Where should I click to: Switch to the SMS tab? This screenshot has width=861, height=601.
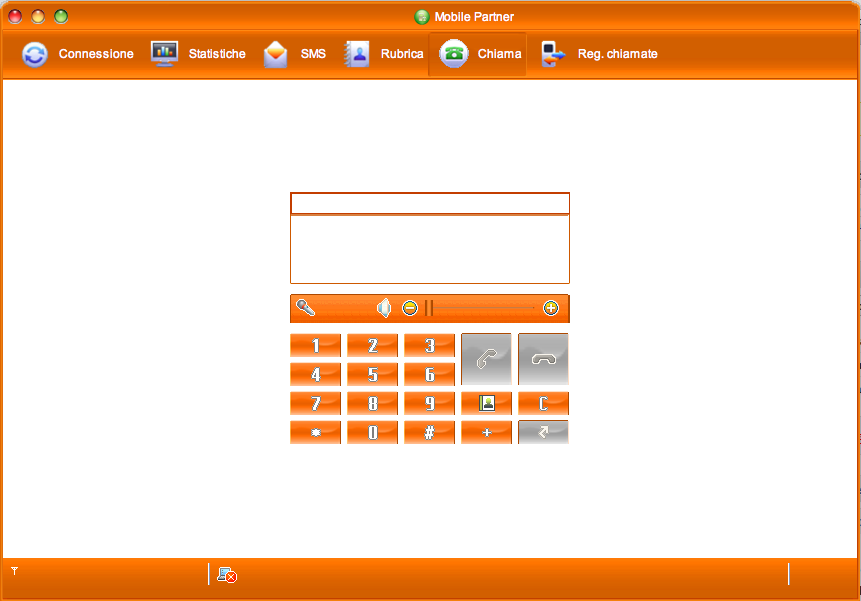pyautogui.click(x=295, y=54)
